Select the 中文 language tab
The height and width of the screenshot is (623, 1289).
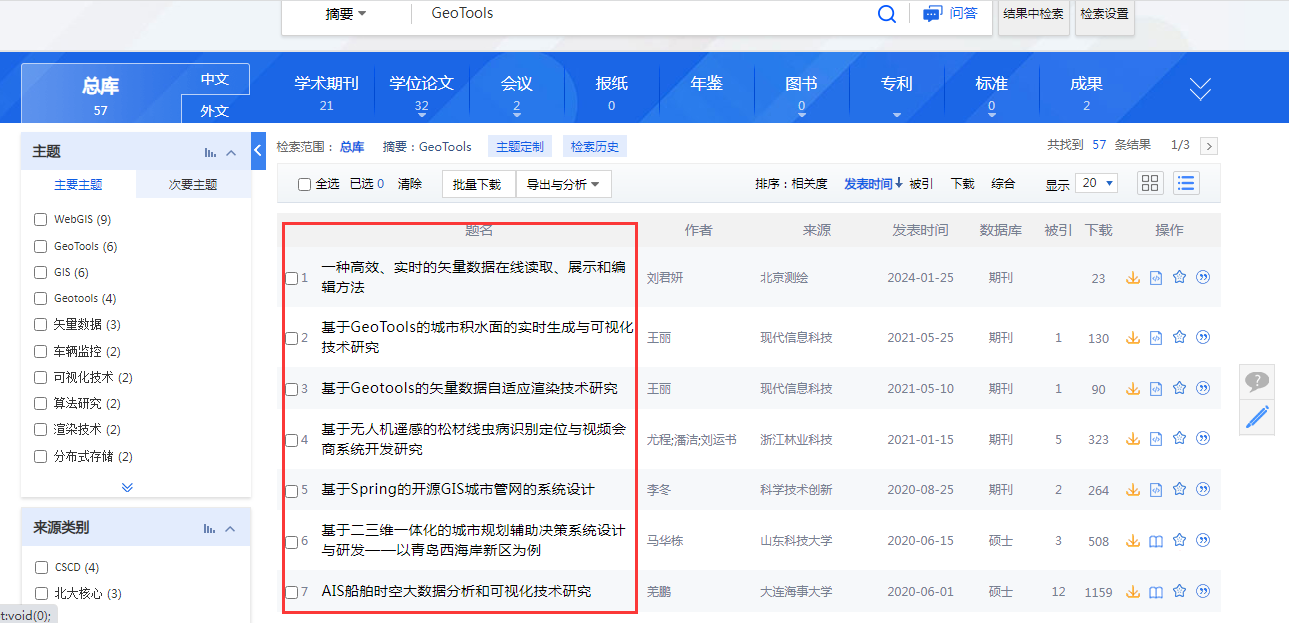click(215, 79)
